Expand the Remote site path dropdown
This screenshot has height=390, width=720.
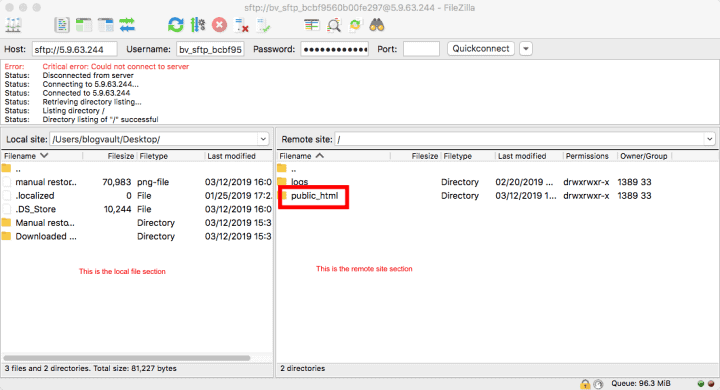[x=709, y=139]
